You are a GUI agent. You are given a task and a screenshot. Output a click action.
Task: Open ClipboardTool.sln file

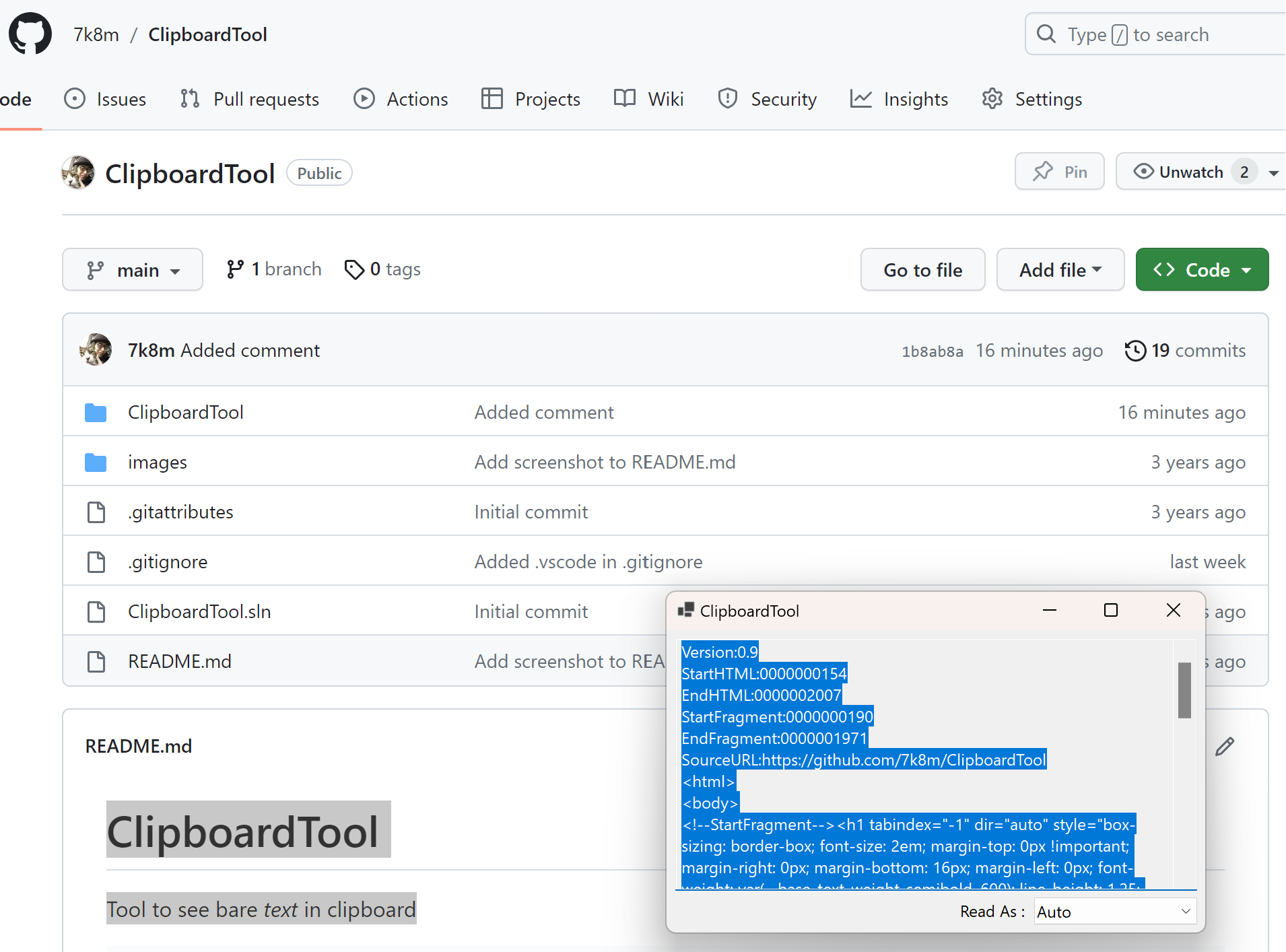(x=199, y=611)
